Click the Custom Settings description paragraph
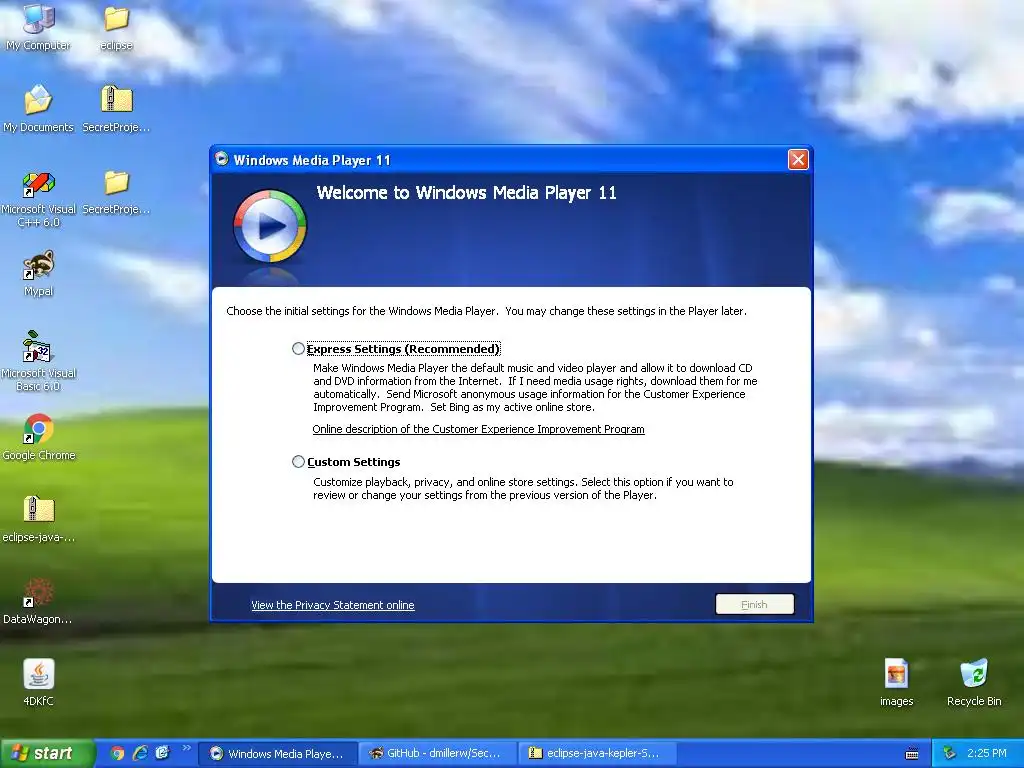 523,488
